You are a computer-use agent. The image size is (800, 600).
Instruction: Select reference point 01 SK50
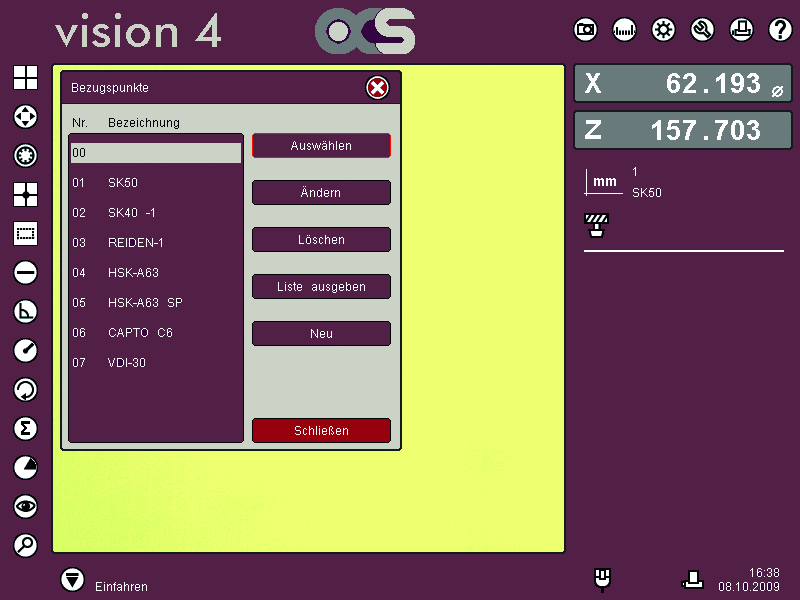click(156, 183)
